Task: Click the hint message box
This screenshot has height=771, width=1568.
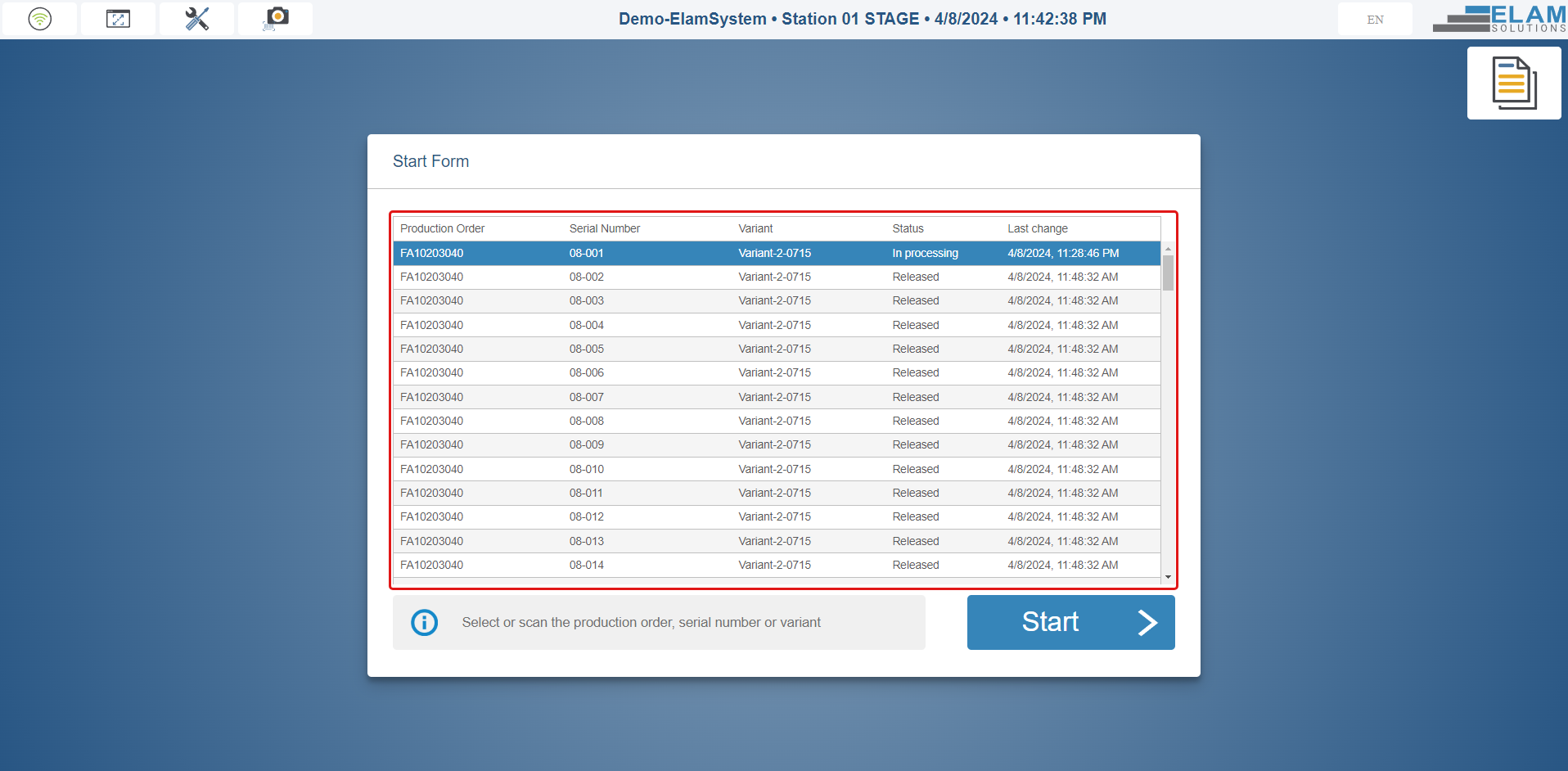Action: 660,622
